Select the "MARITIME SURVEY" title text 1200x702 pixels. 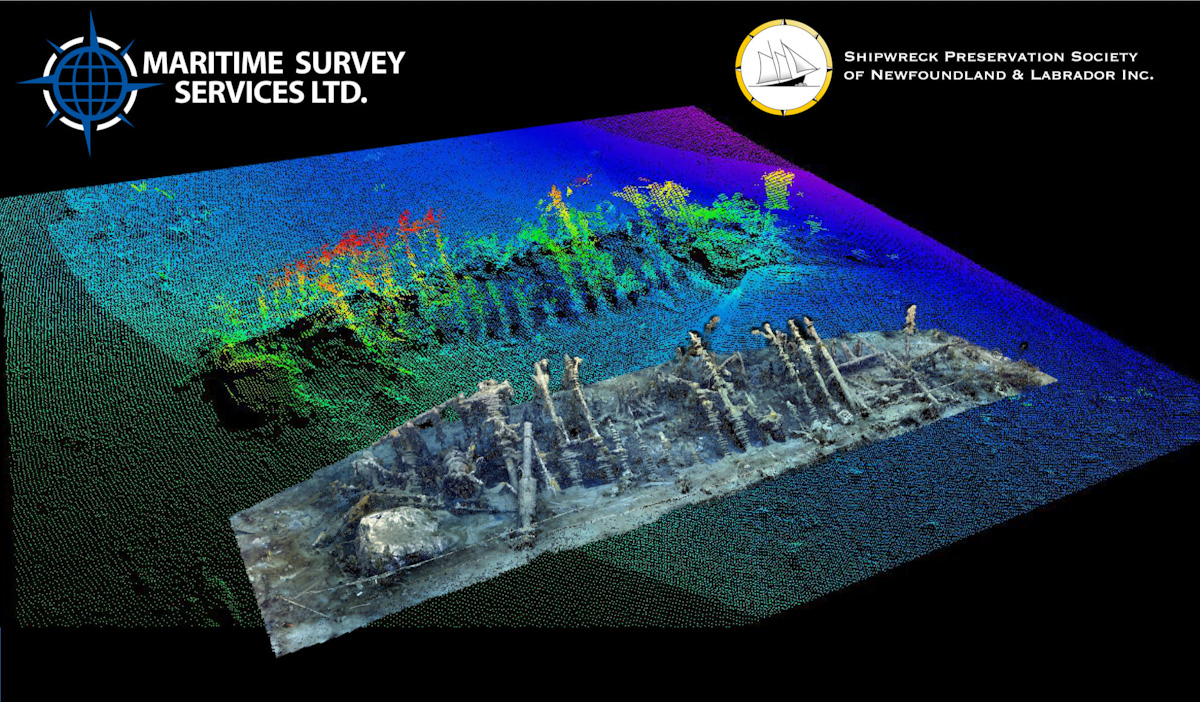(x=276, y=62)
